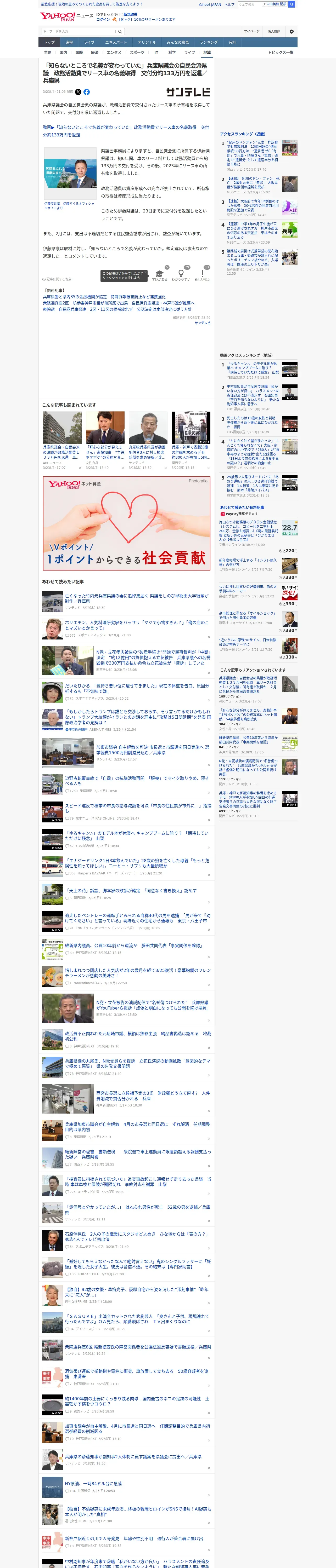The image size is (336, 1568).
Task: Click the keyword search magnifier icon
Action: pos(120,32)
